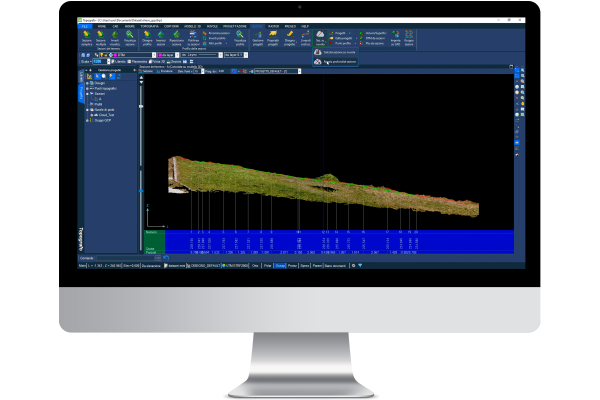Click the Gruppo sezioni ribbon icon
This screenshot has width=600, height=400.
tap(409, 38)
